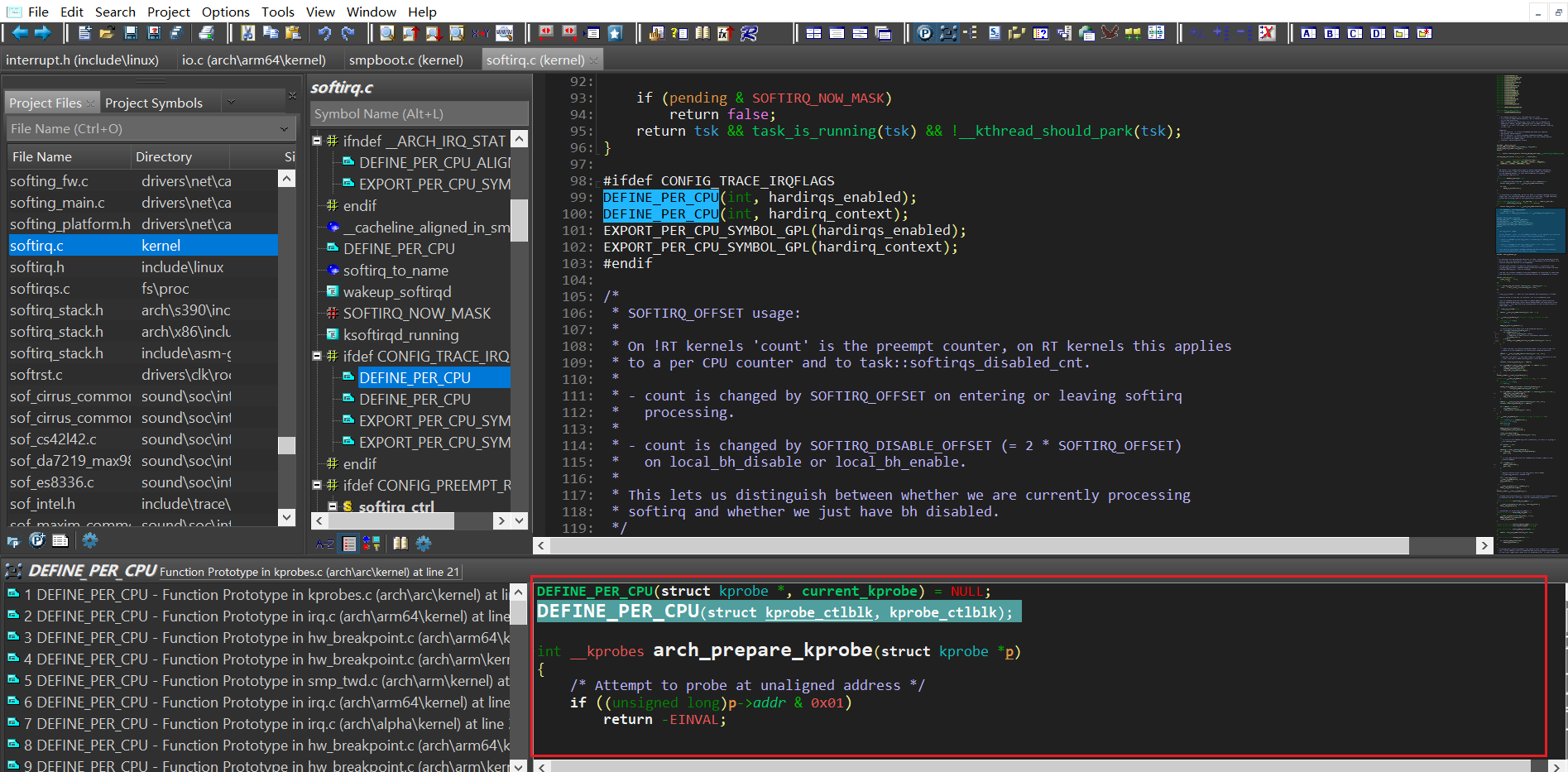1568x772 pixels.
Task: Click the bookmark star icon
Action: click(x=616, y=33)
